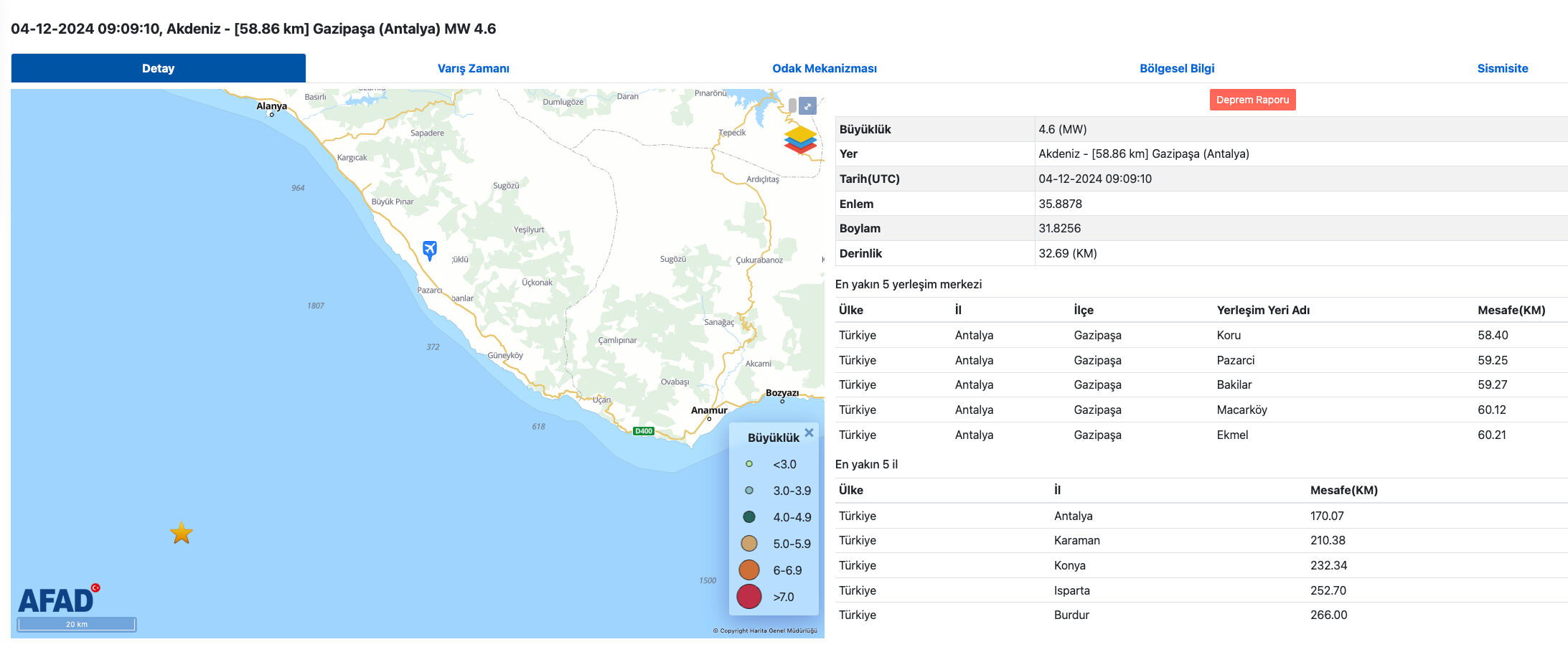Click the 20 km scale bar
This screenshot has width=1568, height=647.
pyautogui.click(x=75, y=623)
